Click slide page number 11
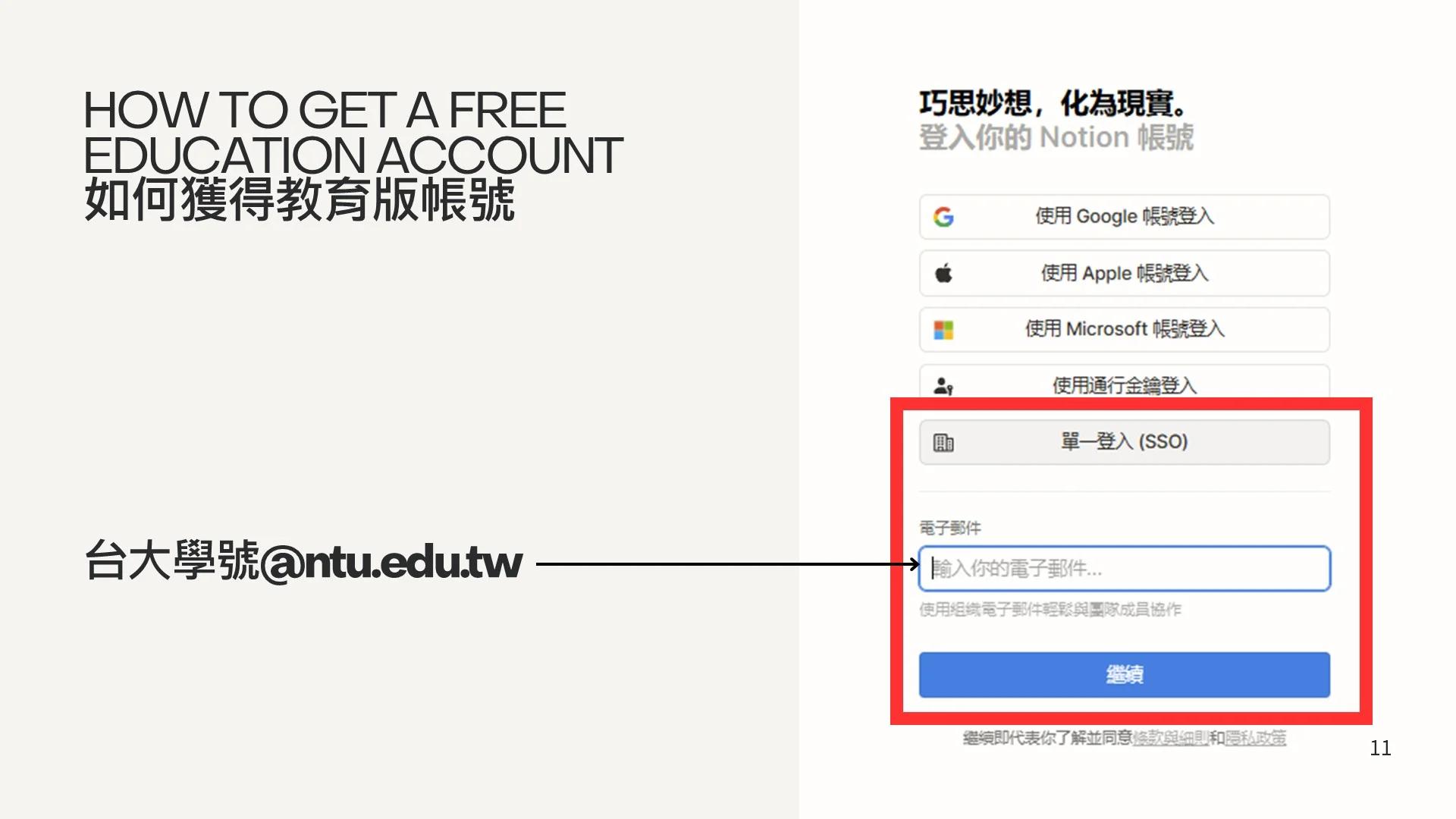1456x819 pixels. coord(1380,748)
